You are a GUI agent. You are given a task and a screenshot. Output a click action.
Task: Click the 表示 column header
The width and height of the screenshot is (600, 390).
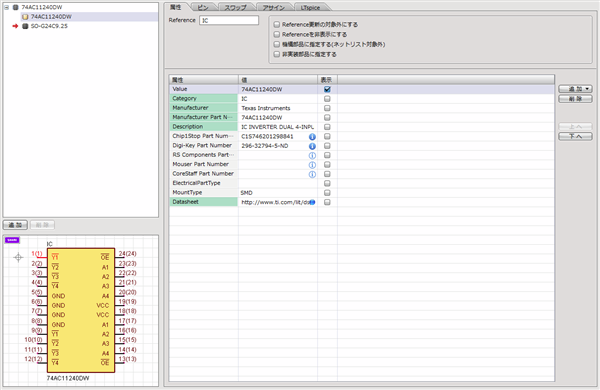(327, 80)
